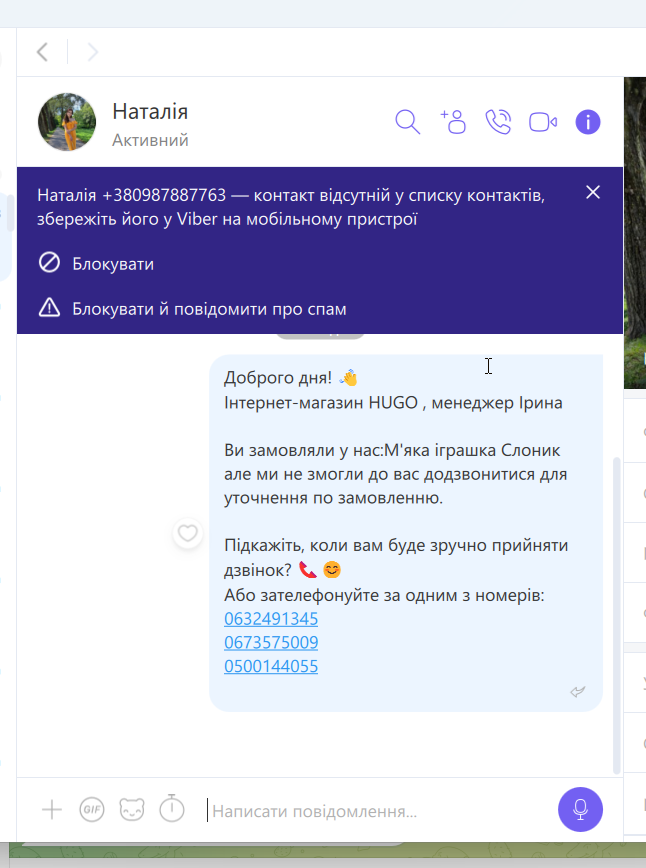Screen dimensions: 646x868
Task: Click the message text Інтернет-магазин HUGO
Action: point(321,402)
